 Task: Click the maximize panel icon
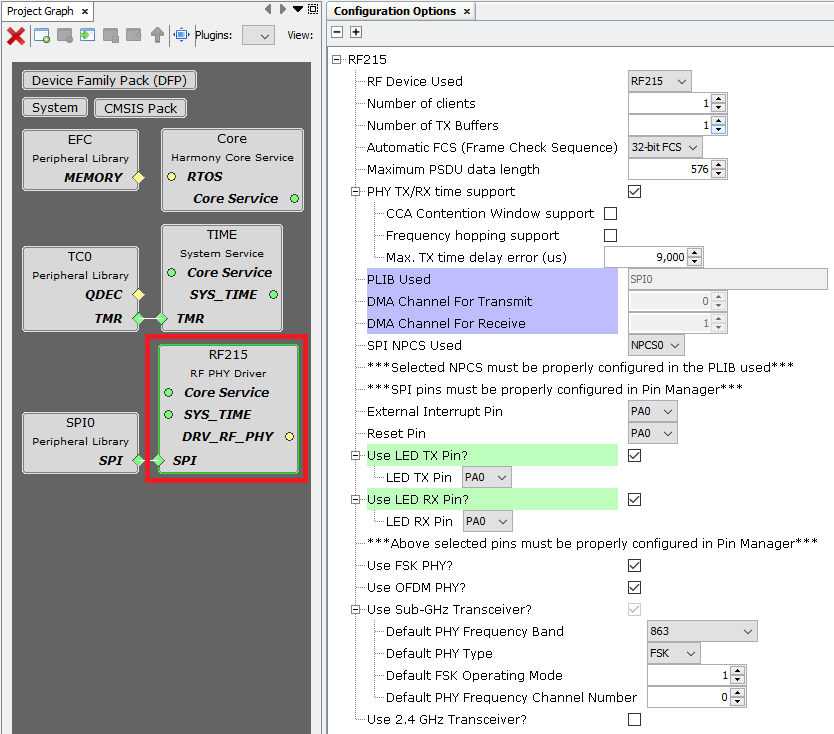click(313, 9)
